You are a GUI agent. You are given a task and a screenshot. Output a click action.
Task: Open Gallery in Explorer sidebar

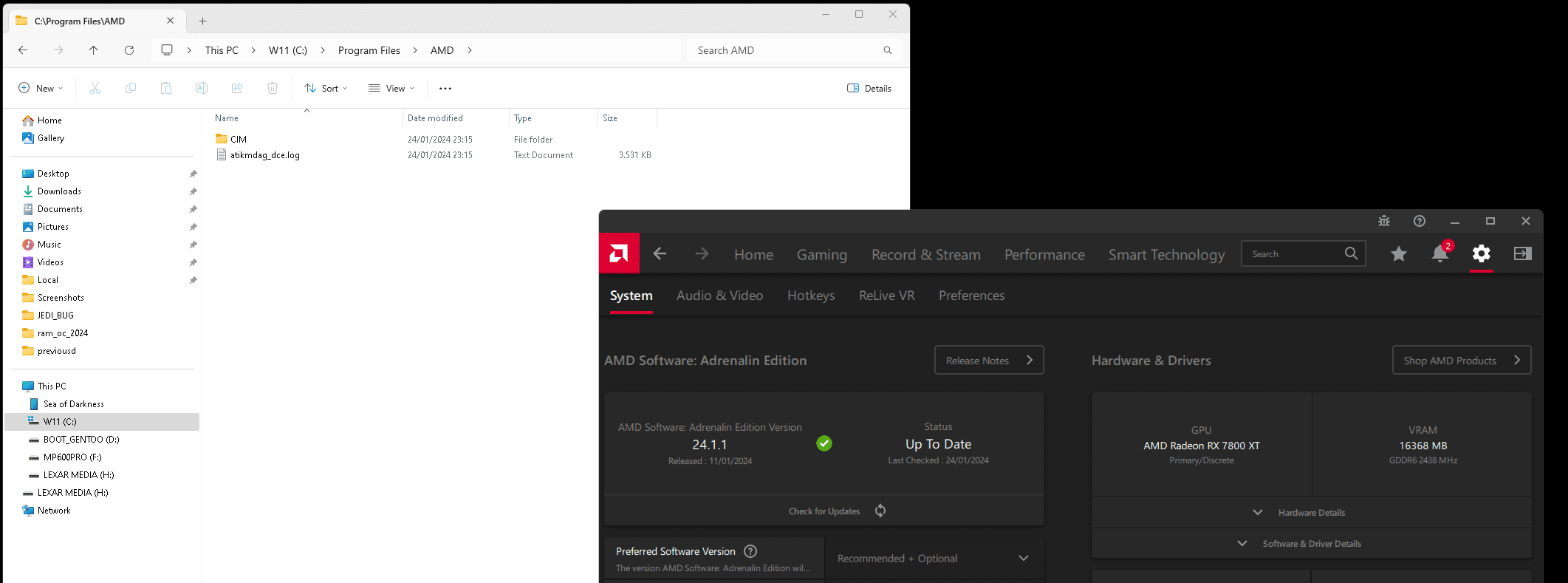point(51,138)
